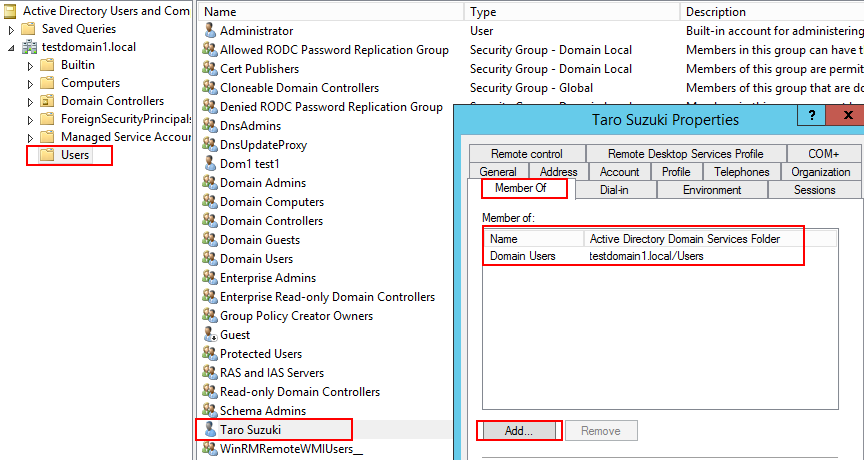Select the Member Of tab
This screenshot has width=864, height=460.
click(x=521, y=188)
